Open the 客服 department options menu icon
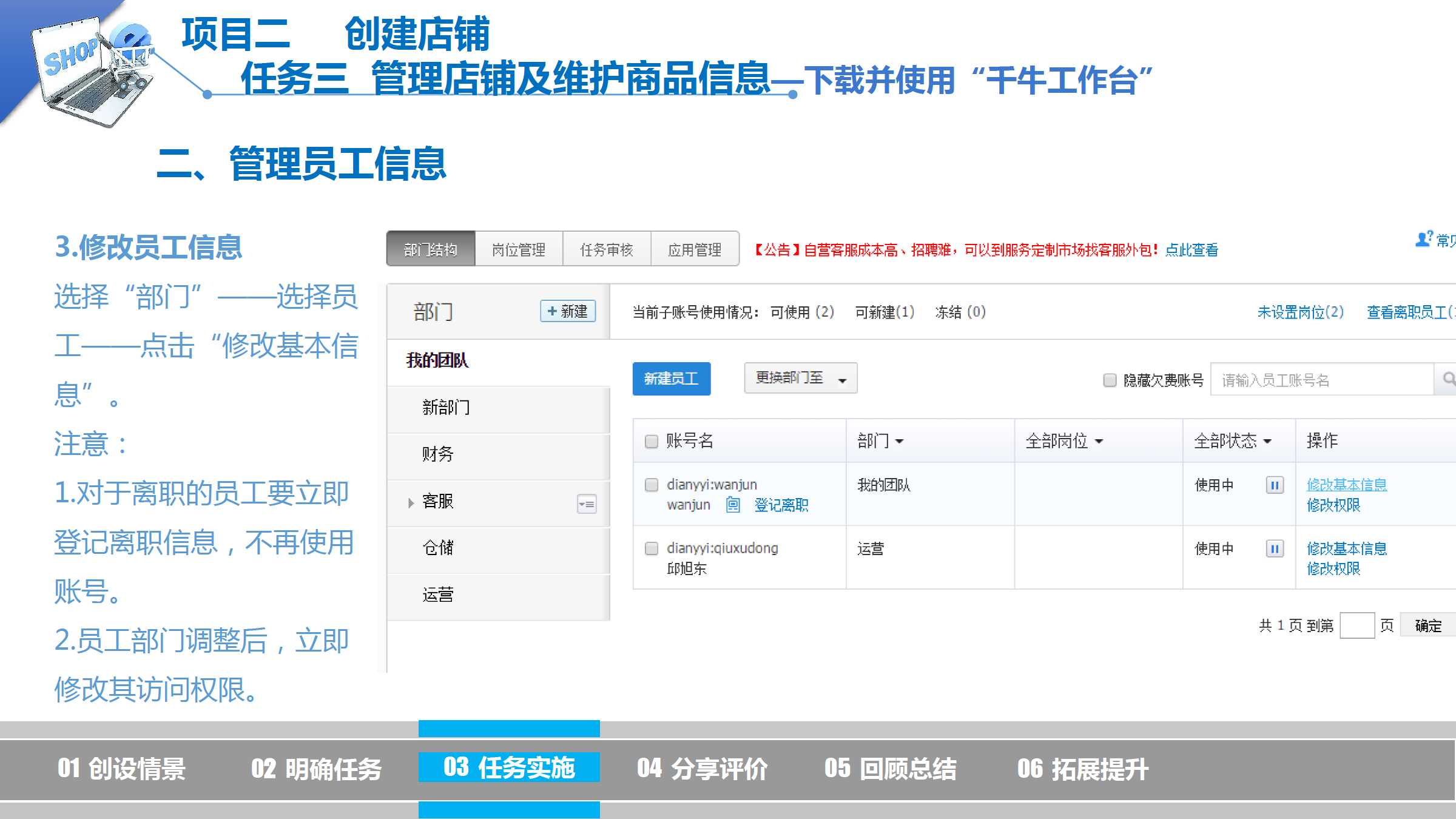This screenshot has height=819, width=1456. tap(587, 504)
